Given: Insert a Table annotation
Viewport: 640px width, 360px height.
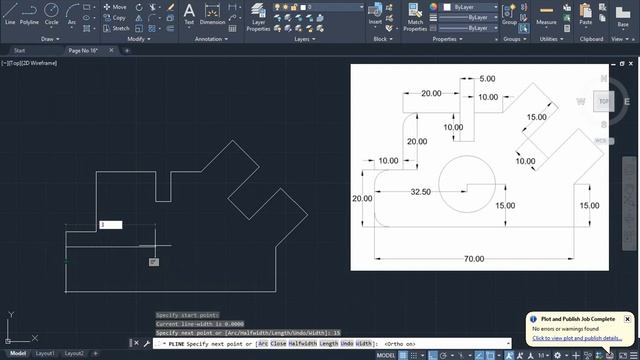Looking at the screenshot, I should coord(232,29).
